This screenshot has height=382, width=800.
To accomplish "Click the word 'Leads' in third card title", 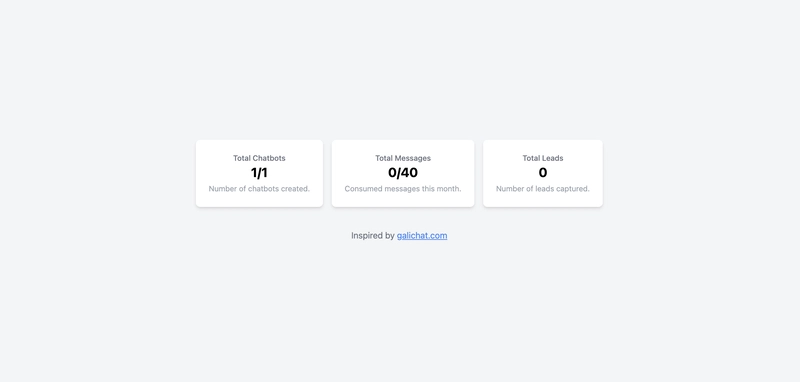I will click(553, 158).
